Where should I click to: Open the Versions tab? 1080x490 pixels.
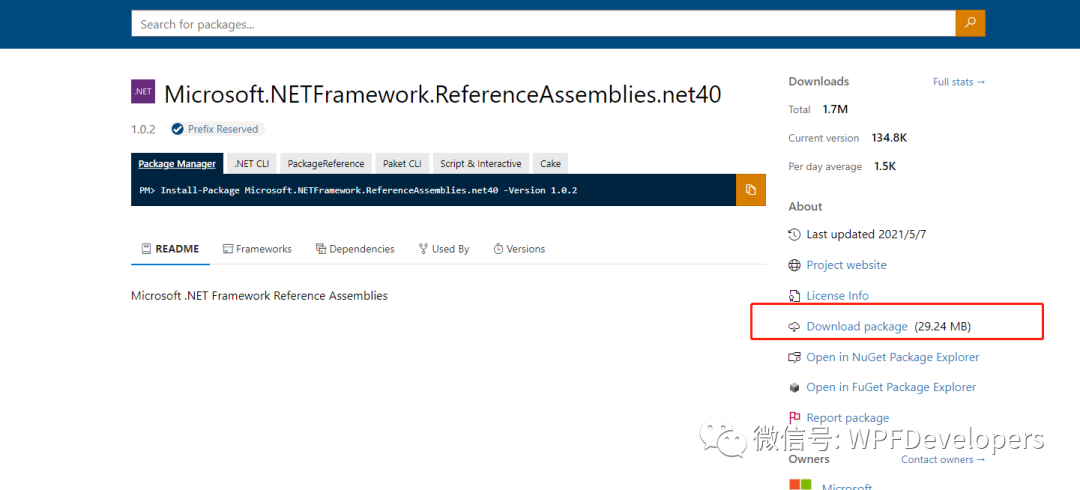click(519, 249)
